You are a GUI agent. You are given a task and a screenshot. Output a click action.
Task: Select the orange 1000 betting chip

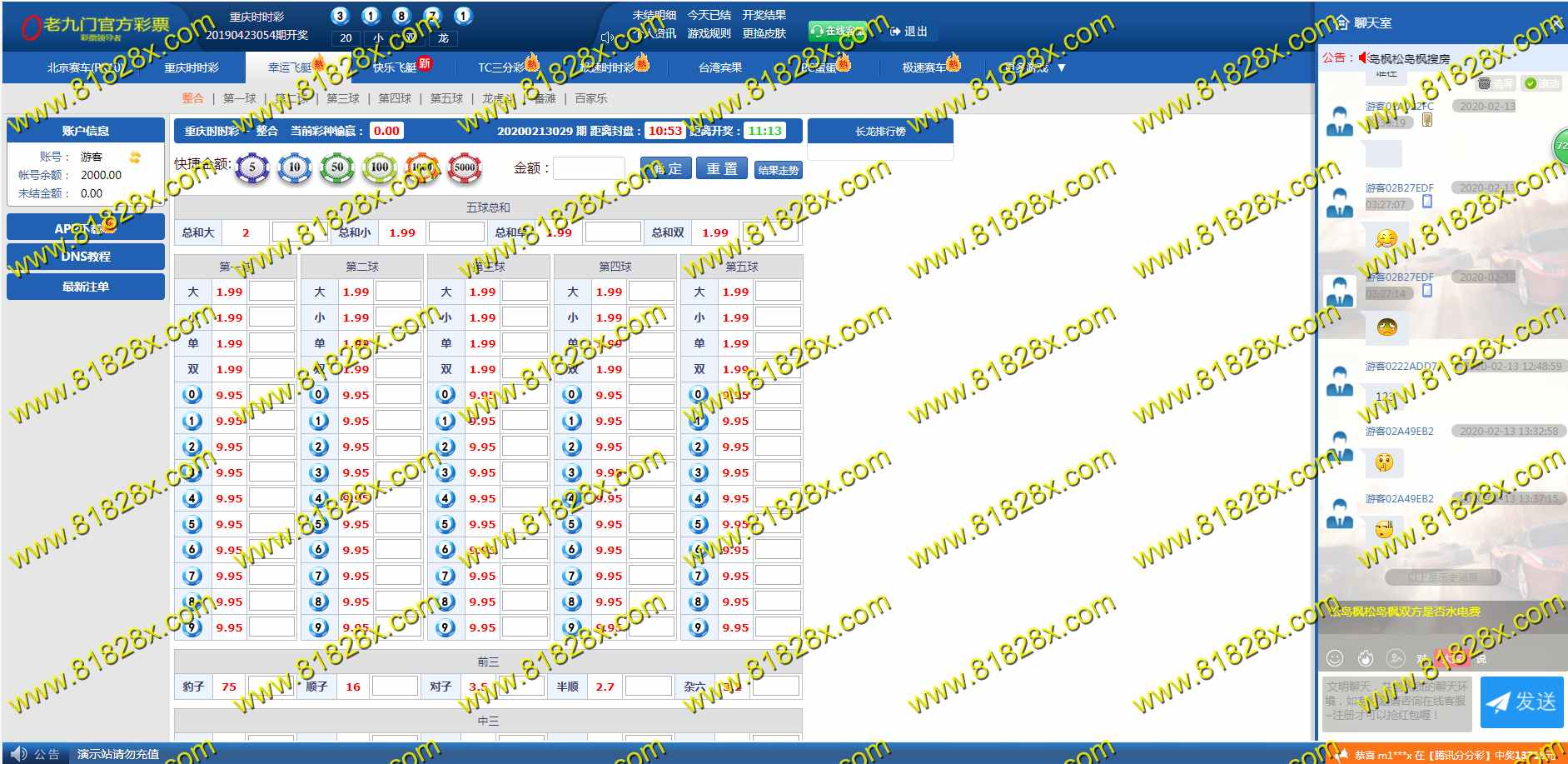(422, 168)
